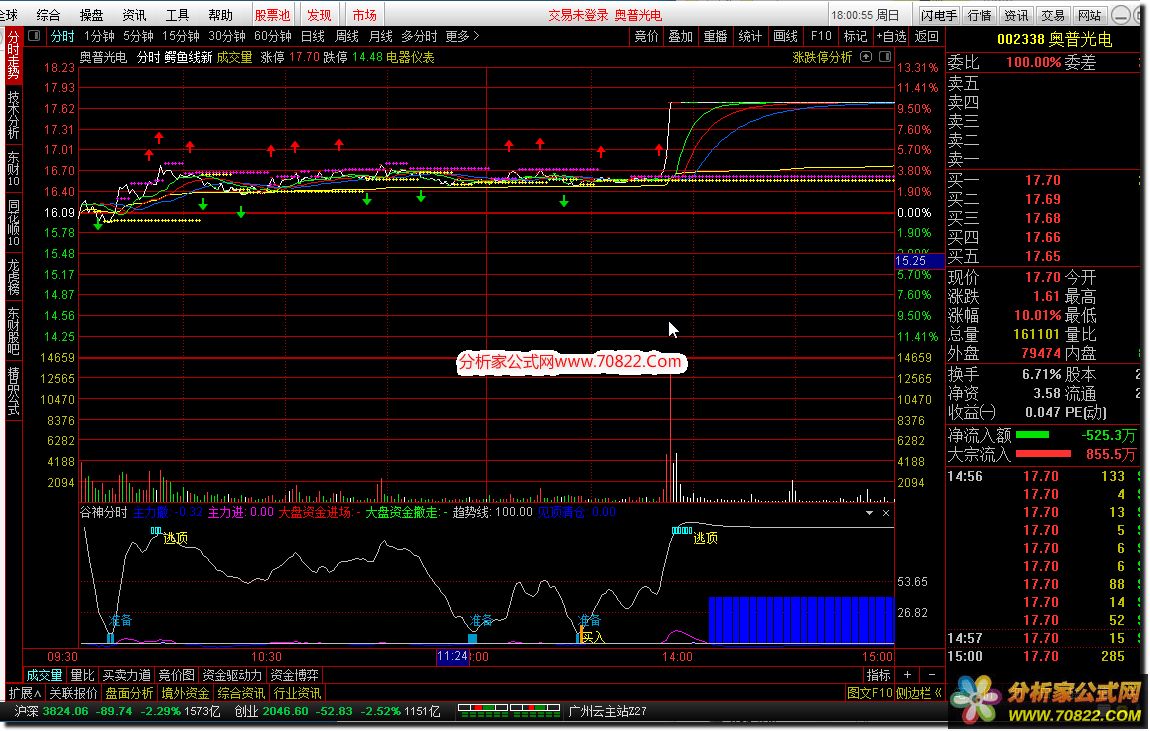Open the 东财10 sidebar tab
Image resolution: width=1150 pixels, height=731 pixels.
[13, 169]
